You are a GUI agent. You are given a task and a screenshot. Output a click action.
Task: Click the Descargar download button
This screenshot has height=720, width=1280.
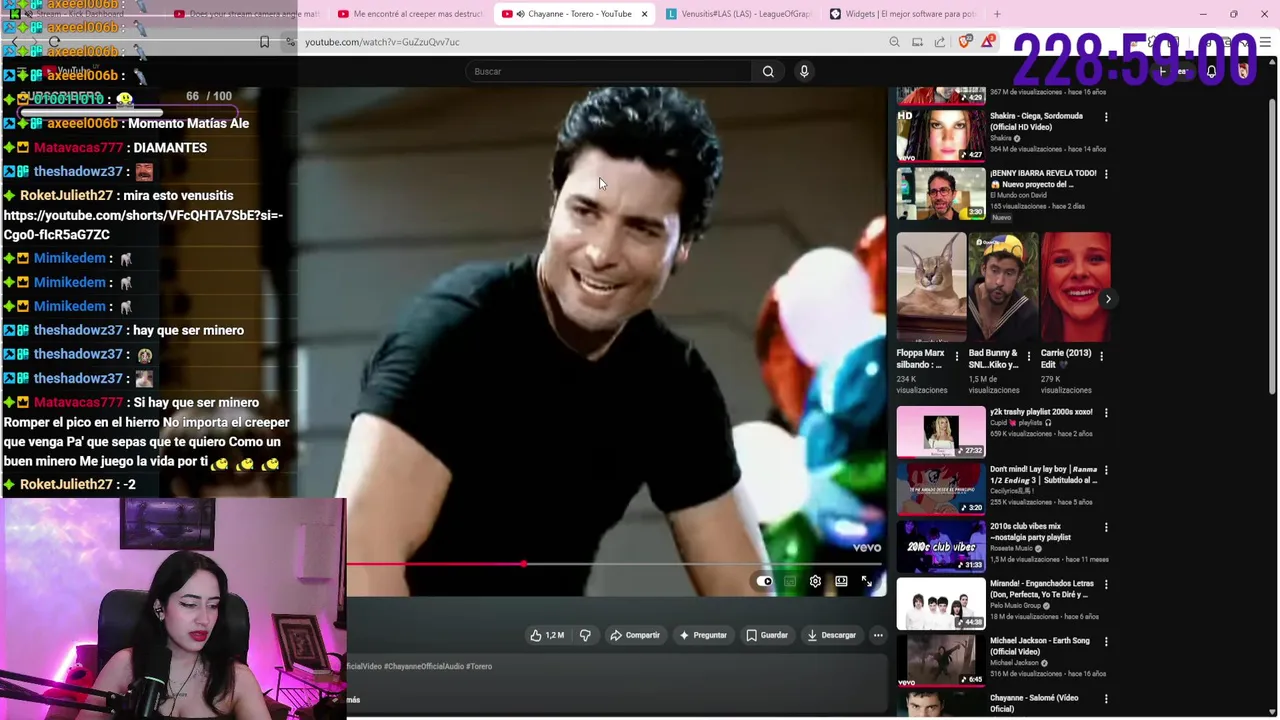pos(831,635)
